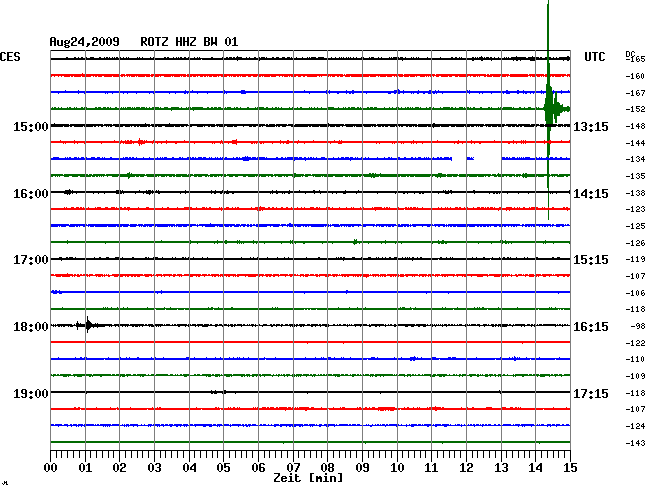Viewport: 650px width, 494px height.
Task: Select the 15:15 UTC time label
Action: [x=591, y=260]
